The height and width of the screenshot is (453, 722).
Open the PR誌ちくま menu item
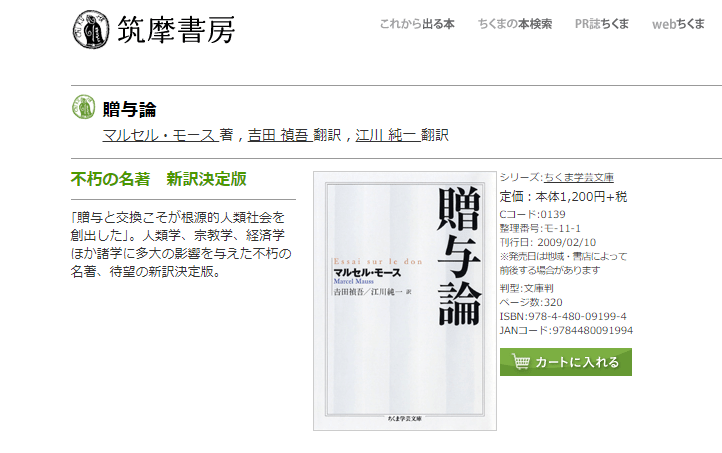(x=602, y=24)
